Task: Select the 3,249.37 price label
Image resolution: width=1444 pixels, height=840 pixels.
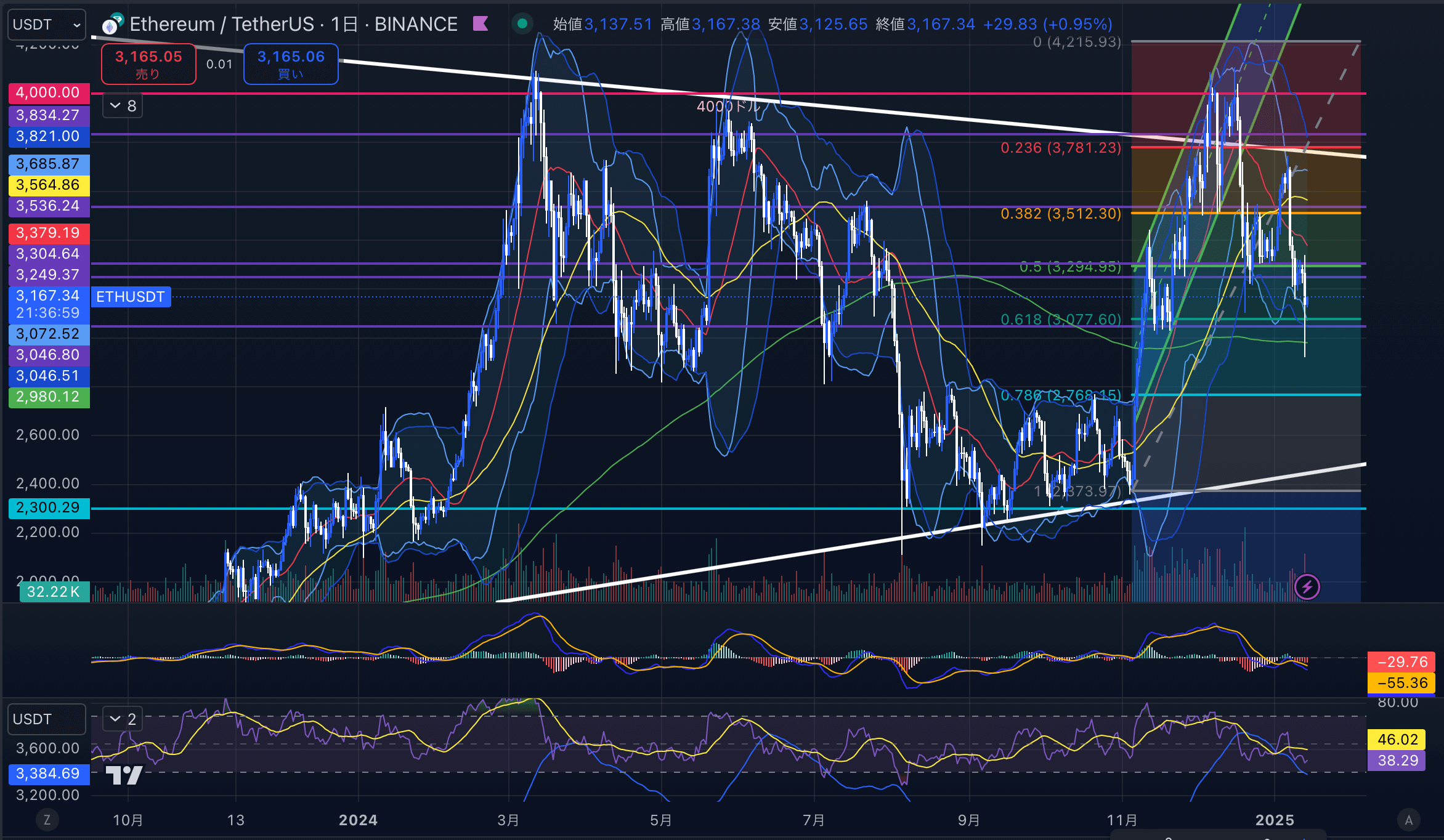Action: tap(49, 275)
